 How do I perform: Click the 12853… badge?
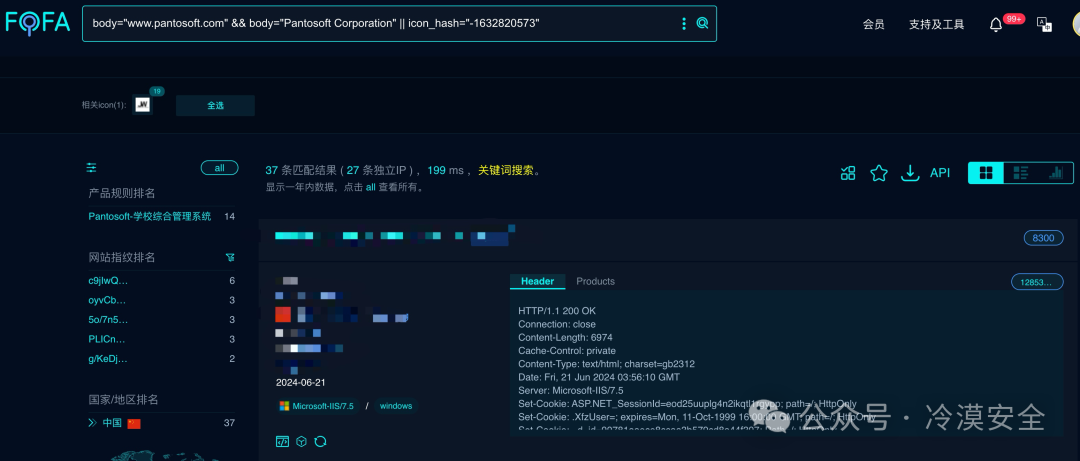1037,281
